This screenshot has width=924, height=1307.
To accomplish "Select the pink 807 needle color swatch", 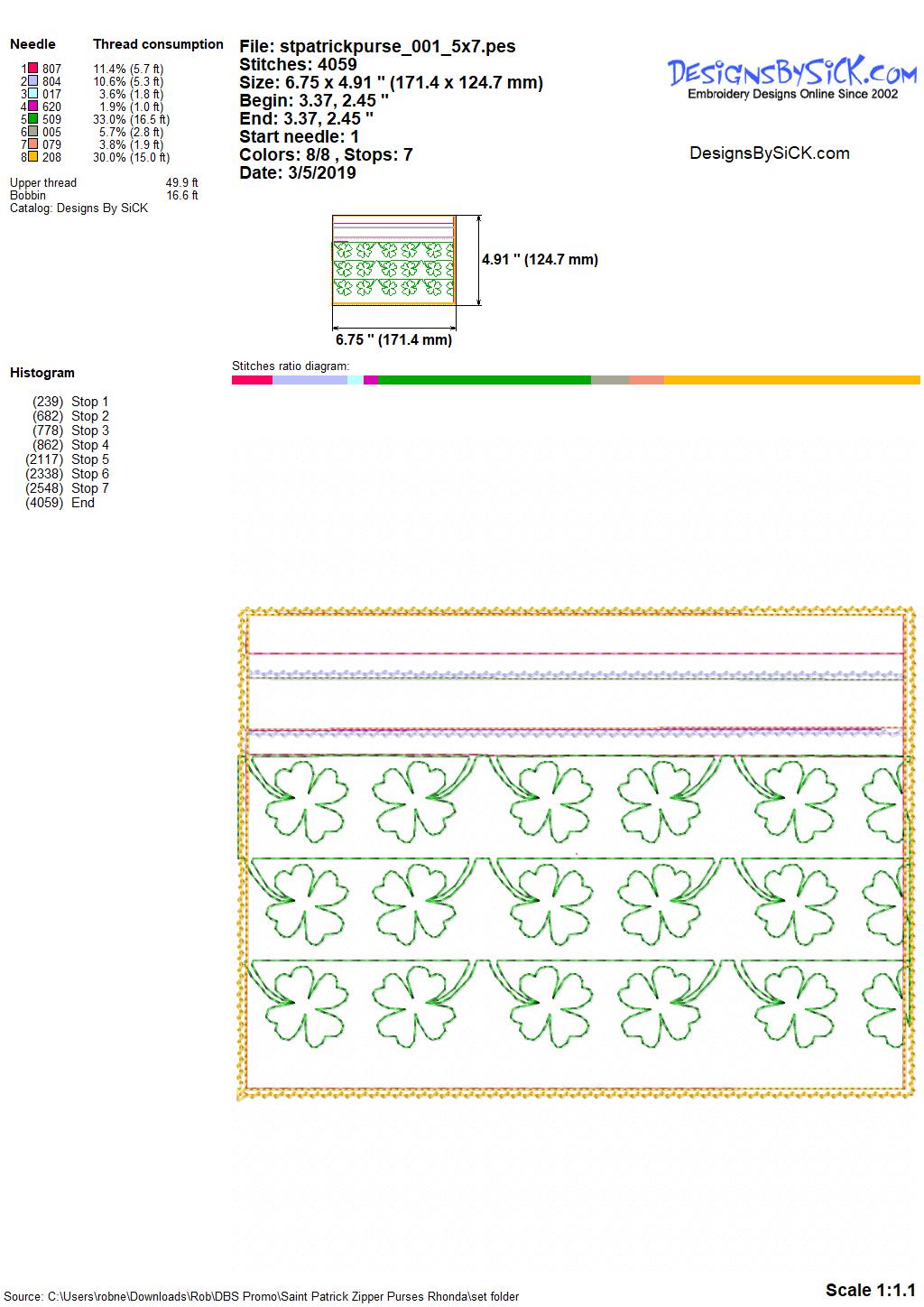I will click(32, 69).
